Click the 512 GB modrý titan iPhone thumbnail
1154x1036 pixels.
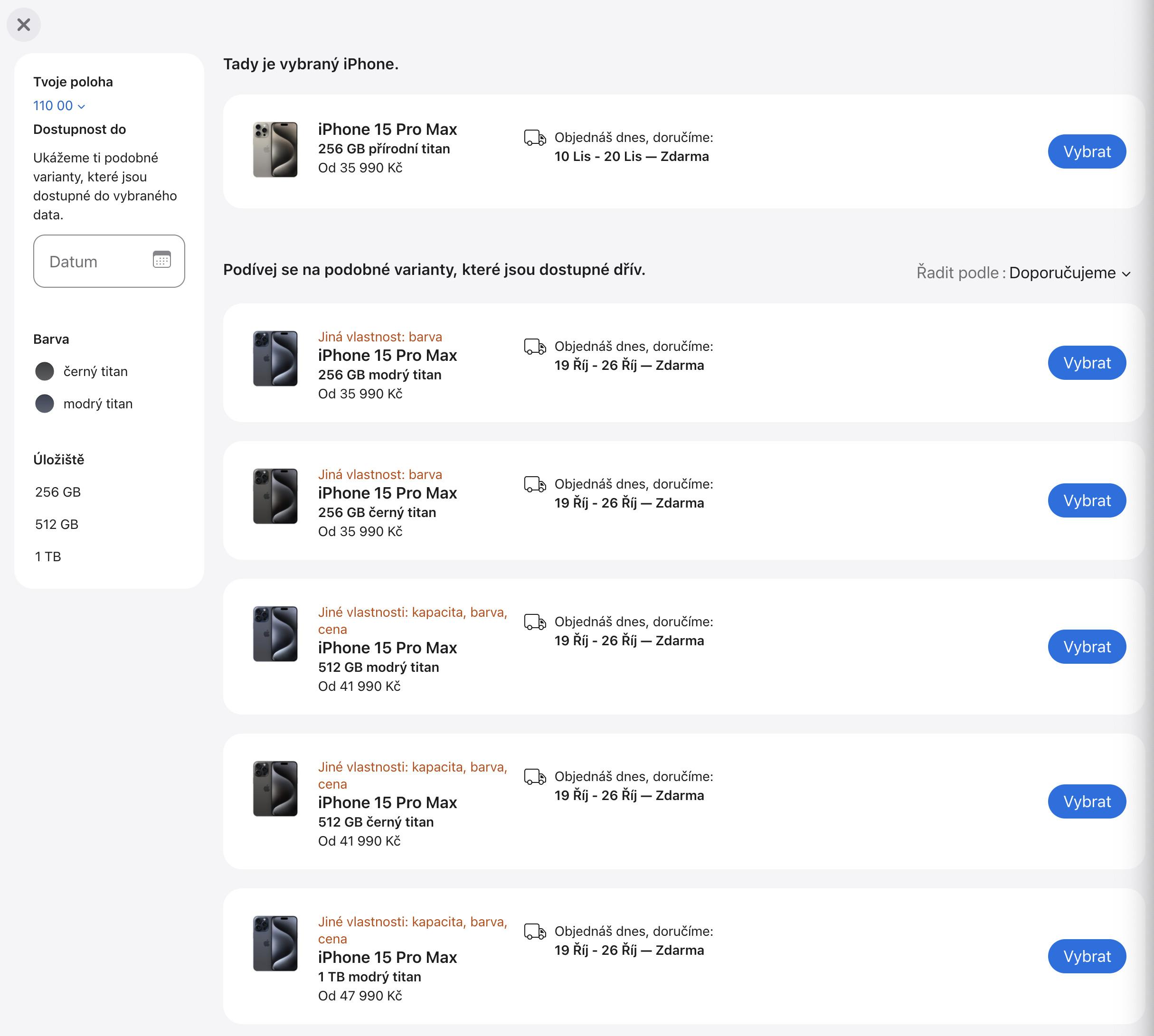point(275,634)
